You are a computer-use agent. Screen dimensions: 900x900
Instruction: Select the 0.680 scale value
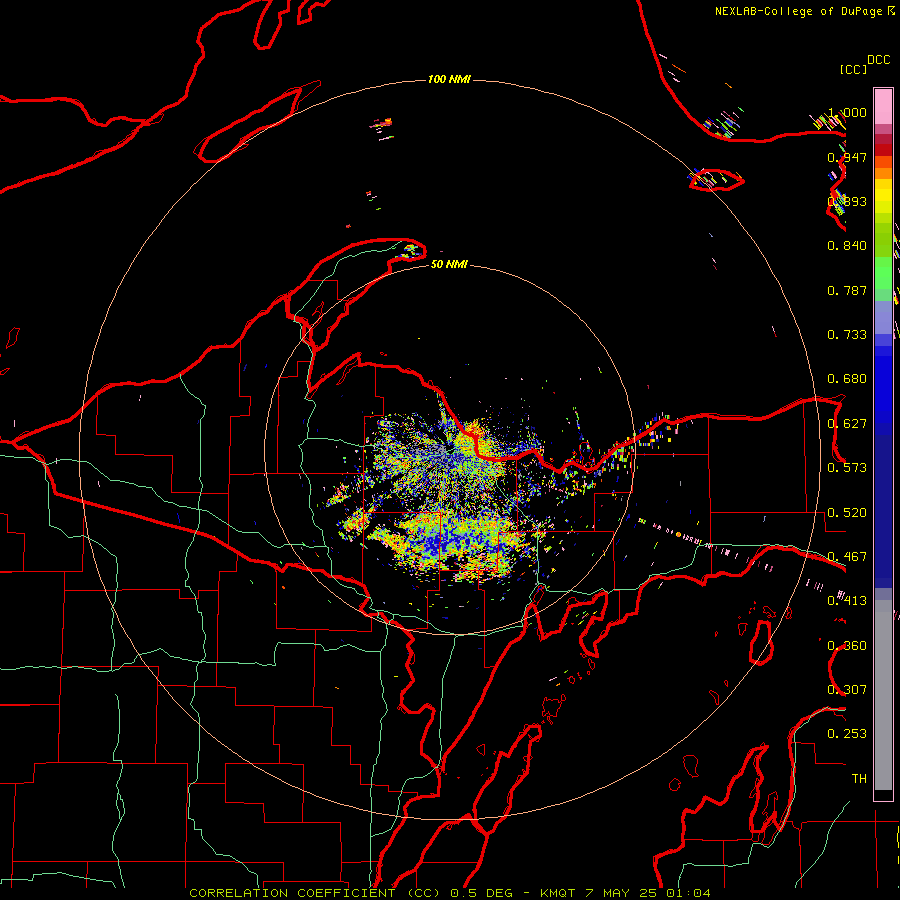[x=847, y=379]
